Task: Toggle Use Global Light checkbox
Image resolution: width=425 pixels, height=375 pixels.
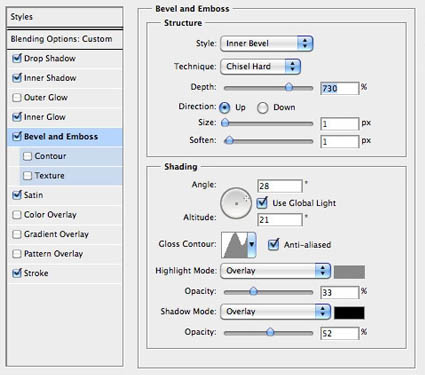Action: [x=262, y=203]
